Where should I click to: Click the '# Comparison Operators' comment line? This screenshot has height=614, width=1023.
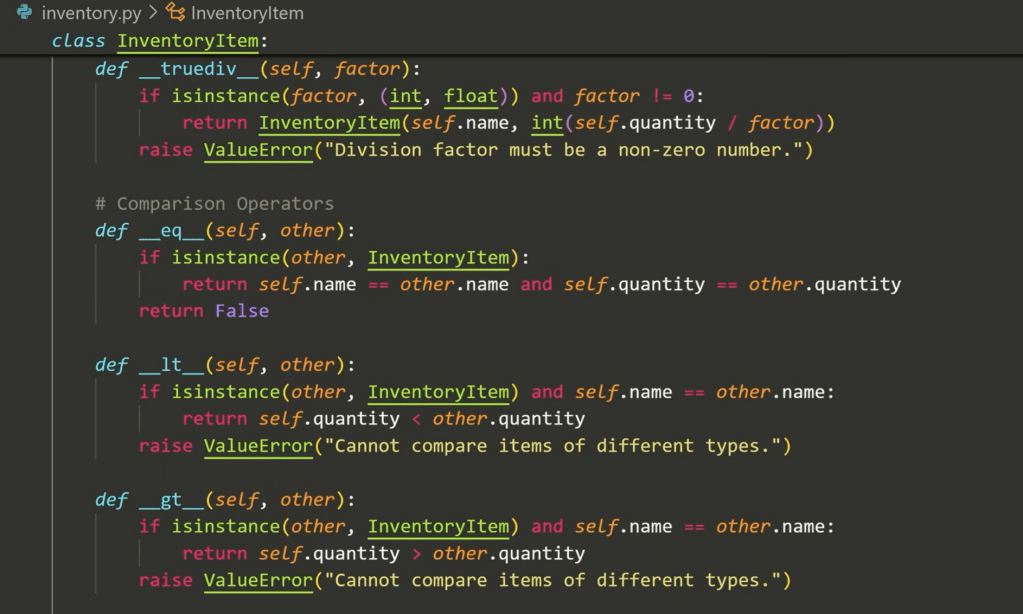point(214,204)
